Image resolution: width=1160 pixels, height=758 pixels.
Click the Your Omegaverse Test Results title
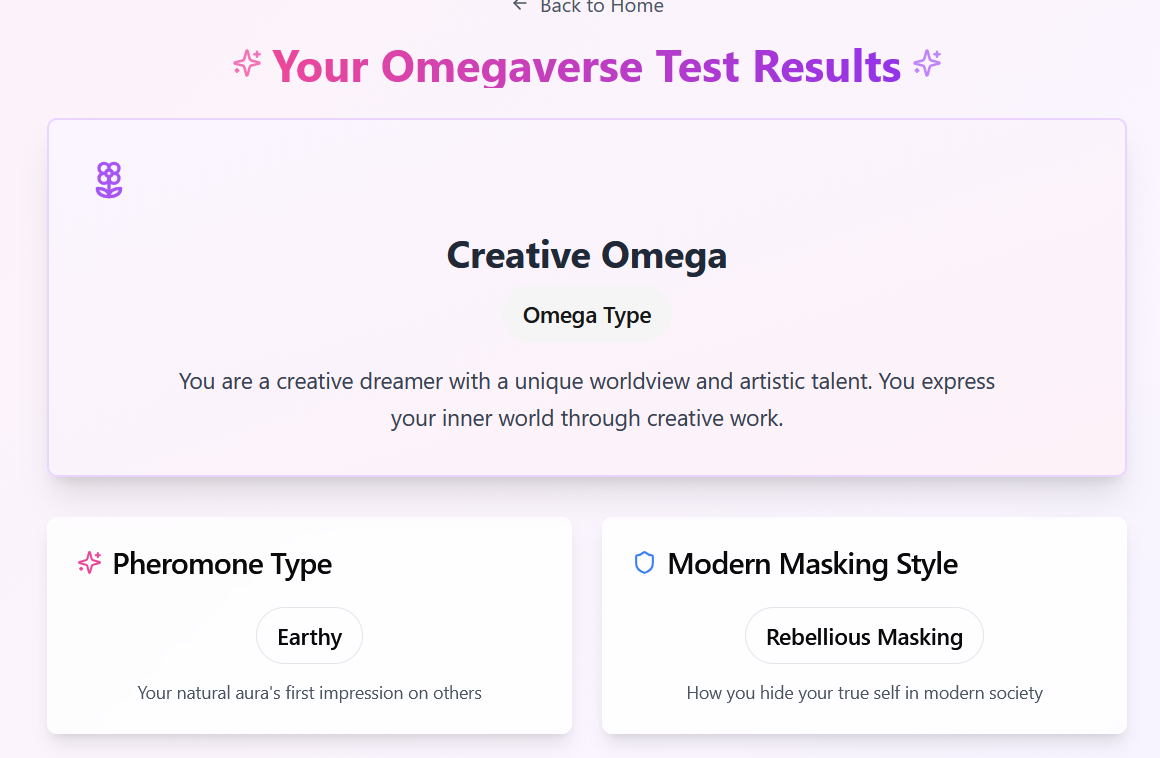(x=587, y=66)
